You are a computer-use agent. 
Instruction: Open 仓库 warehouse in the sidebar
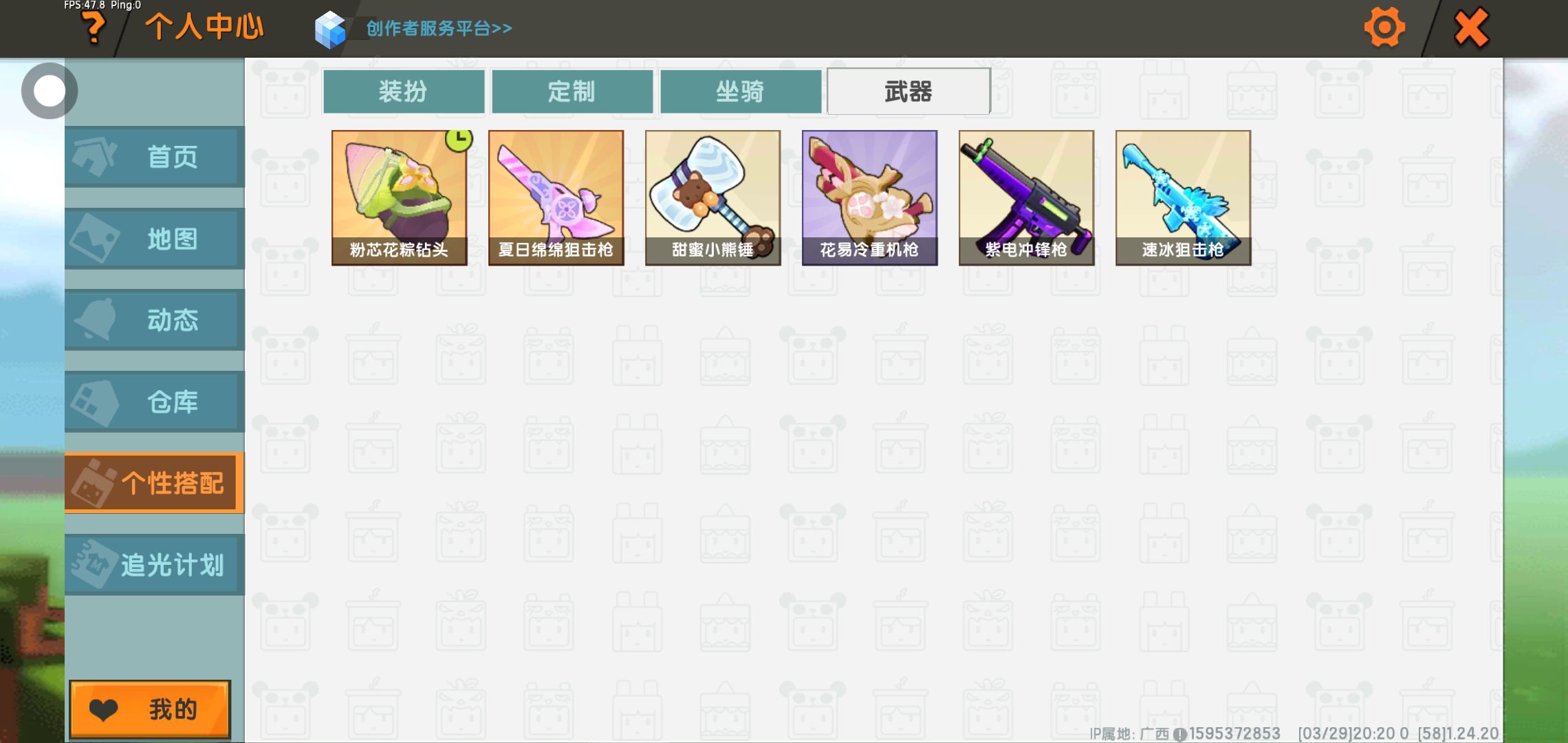(155, 401)
